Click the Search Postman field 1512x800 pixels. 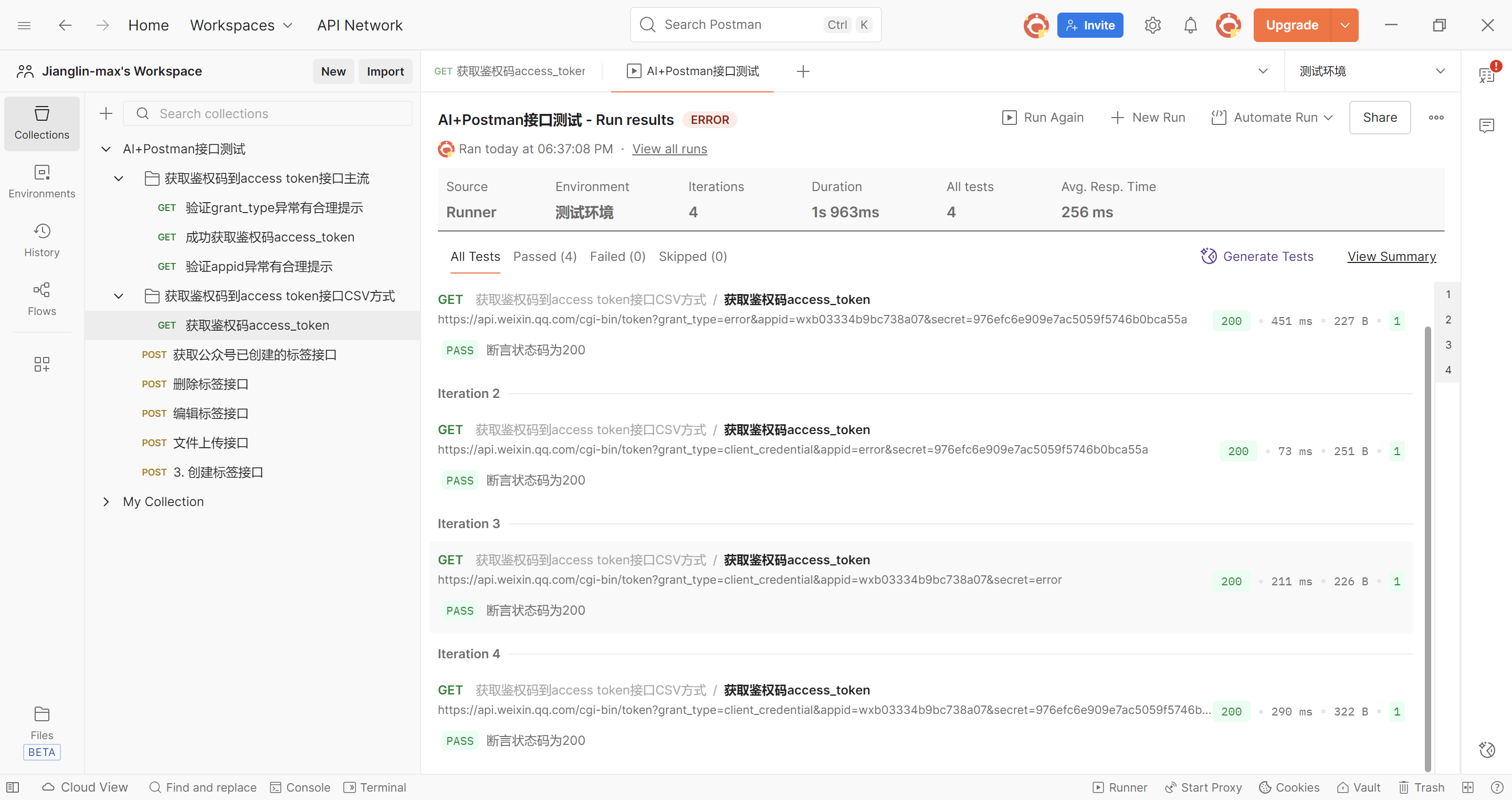tap(755, 25)
